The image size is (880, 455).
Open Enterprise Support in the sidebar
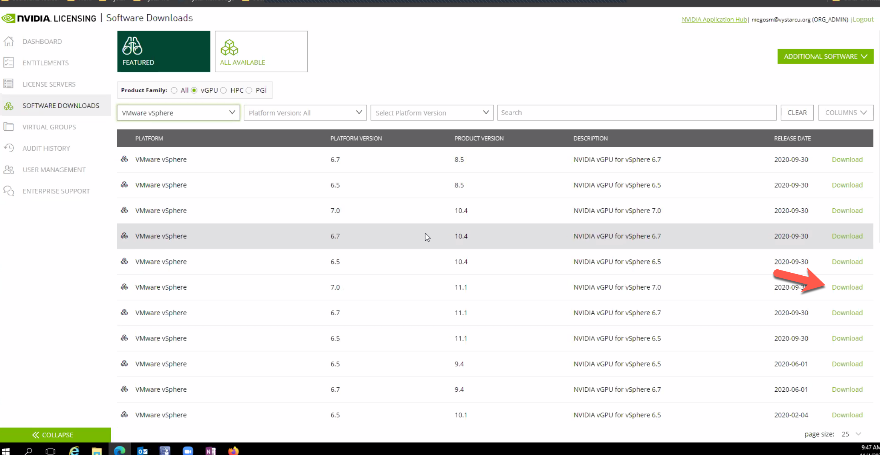pyautogui.click(x=56, y=191)
